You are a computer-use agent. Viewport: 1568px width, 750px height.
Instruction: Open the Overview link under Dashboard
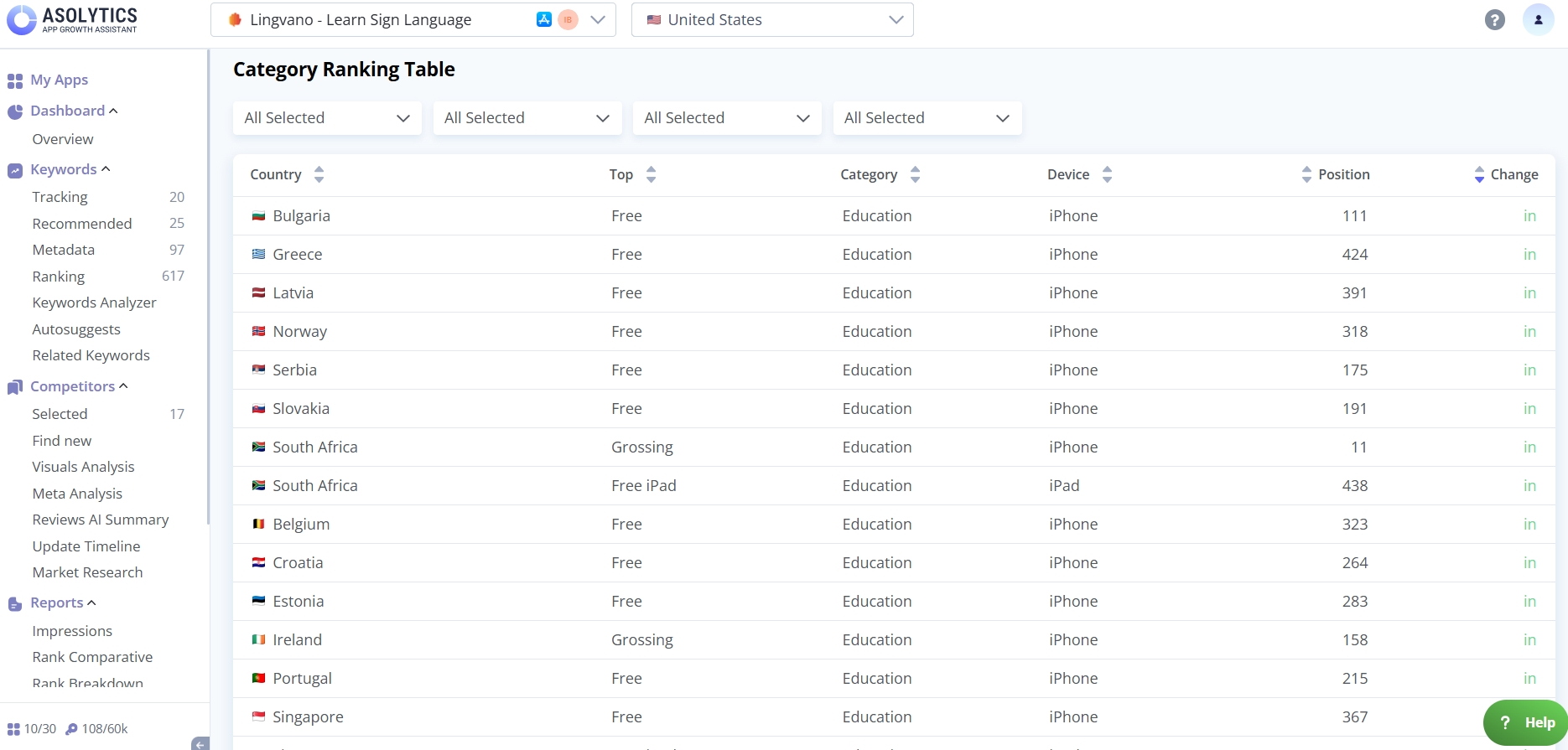click(63, 139)
